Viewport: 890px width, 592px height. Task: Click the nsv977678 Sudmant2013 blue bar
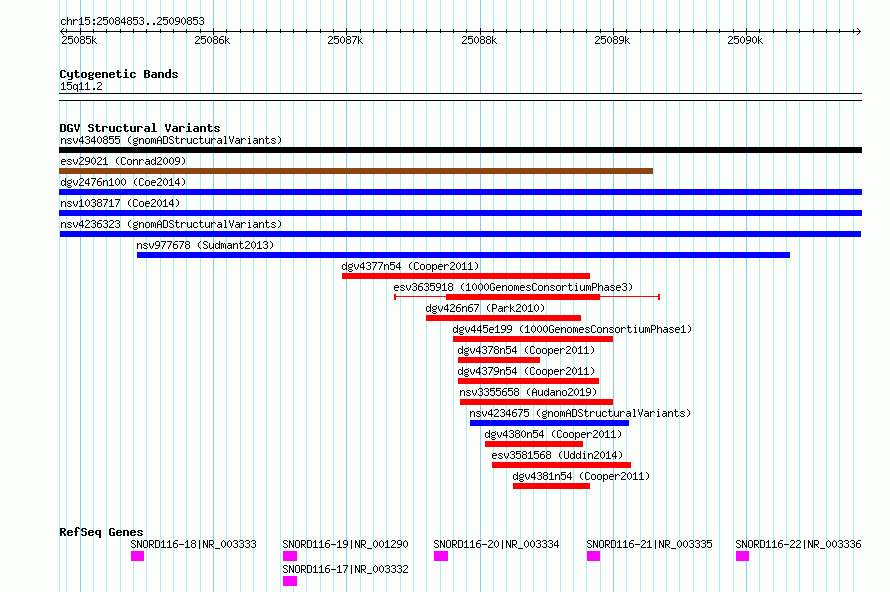(x=463, y=255)
